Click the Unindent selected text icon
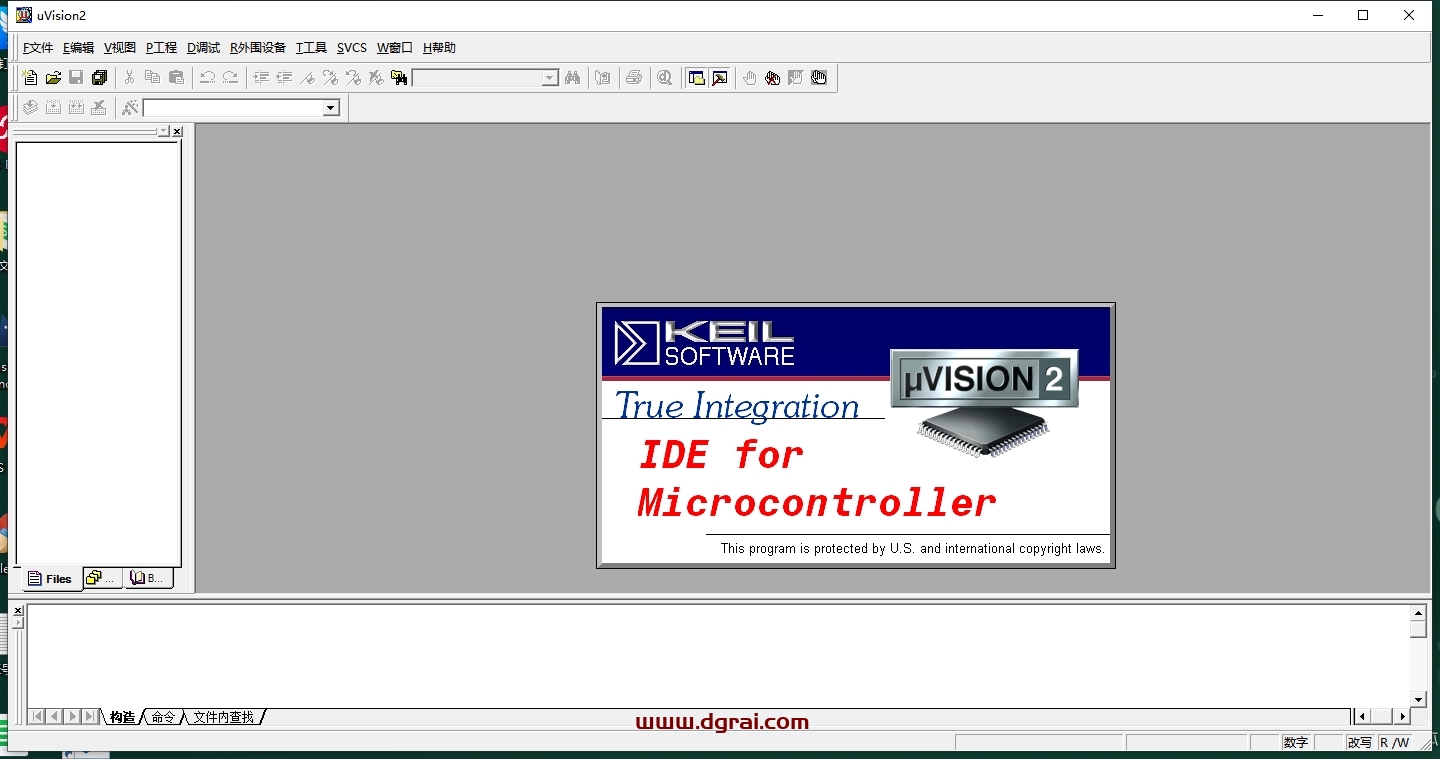Viewport: 1440px width, 759px height. [284, 78]
